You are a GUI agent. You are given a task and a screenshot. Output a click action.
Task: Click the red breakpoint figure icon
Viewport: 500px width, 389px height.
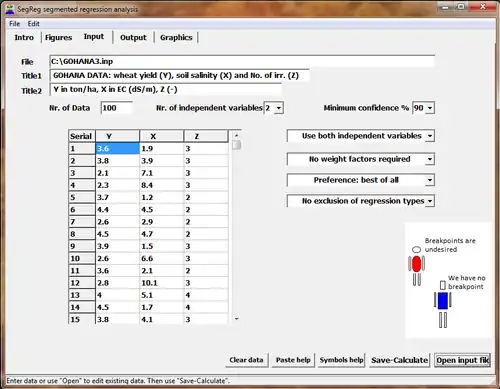[x=416, y=270]
